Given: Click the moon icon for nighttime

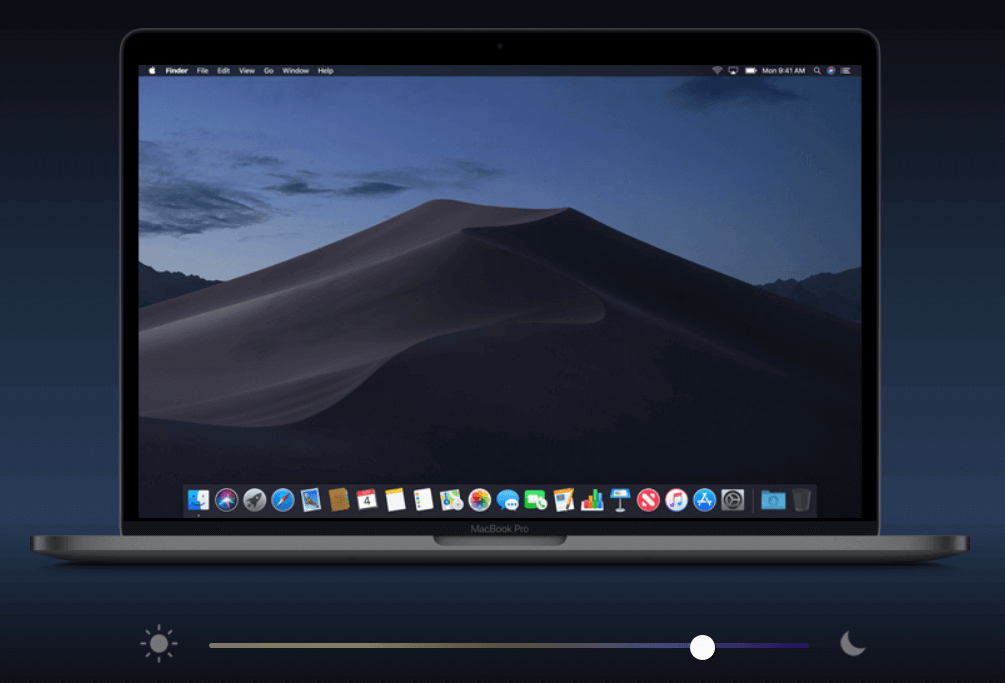Looking at the screenshot, I should pyautogui.click(x=852, y=643).
